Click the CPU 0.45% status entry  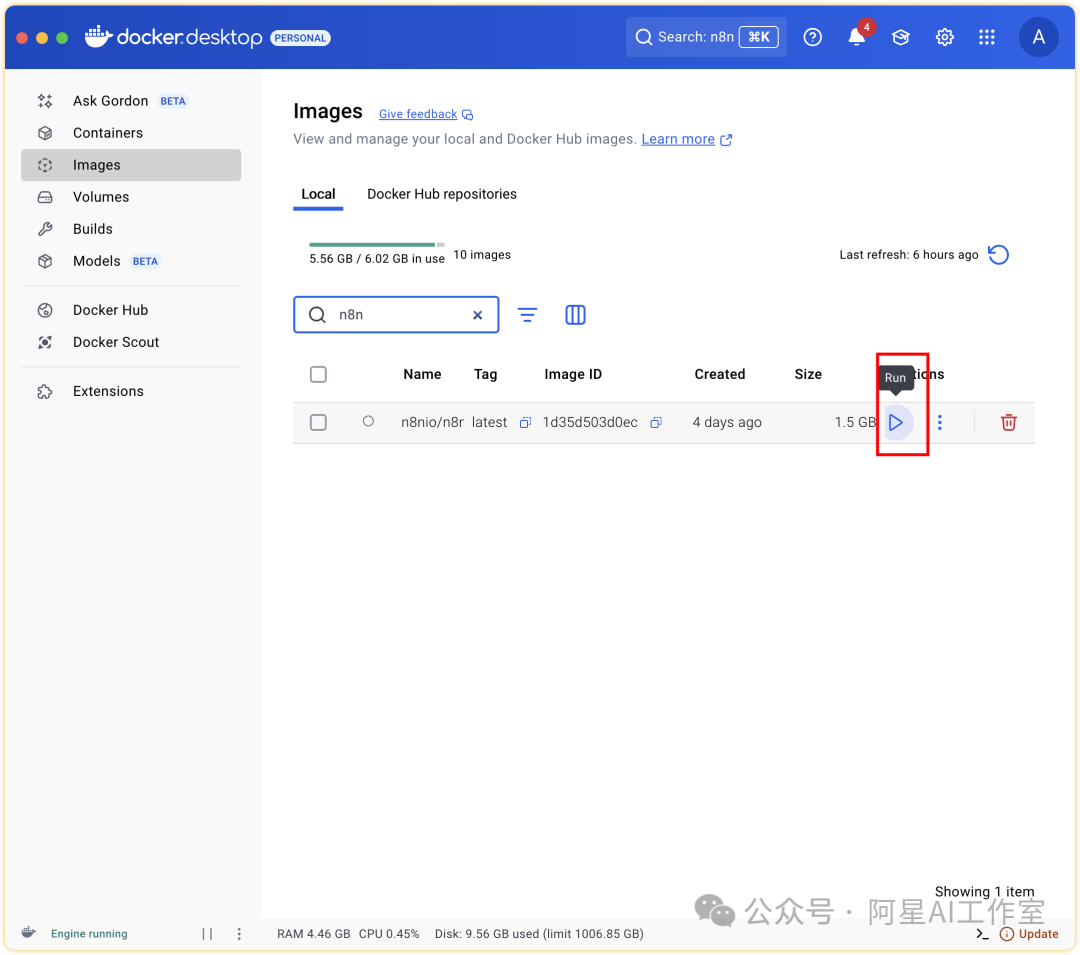(x=388, y=934)
